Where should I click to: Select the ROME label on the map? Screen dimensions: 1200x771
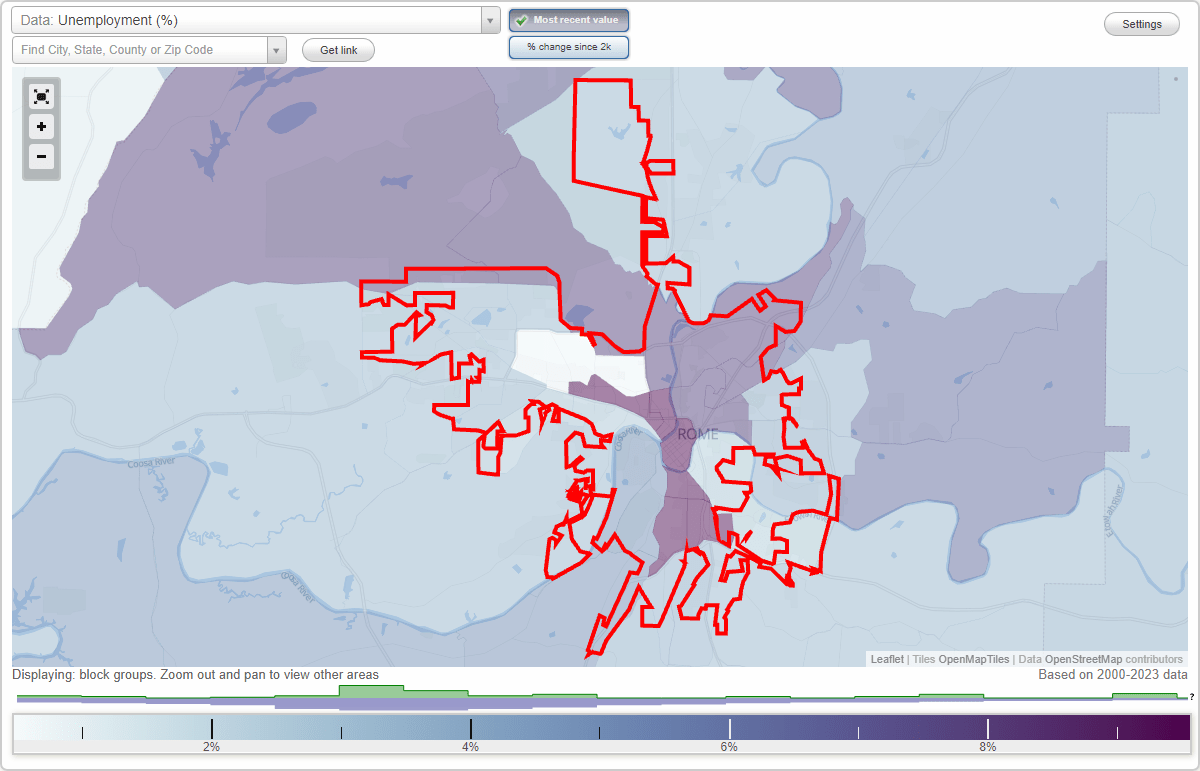tap(698, 433)
